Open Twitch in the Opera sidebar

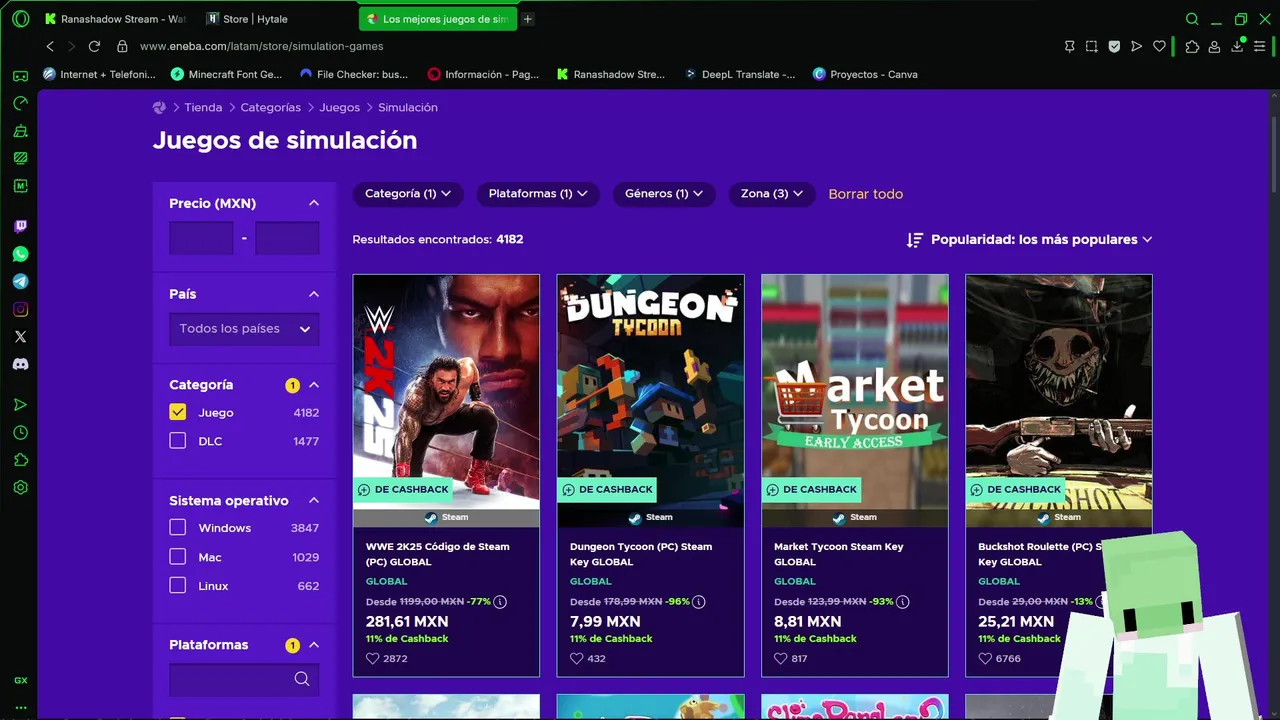(x=20, y=227)
